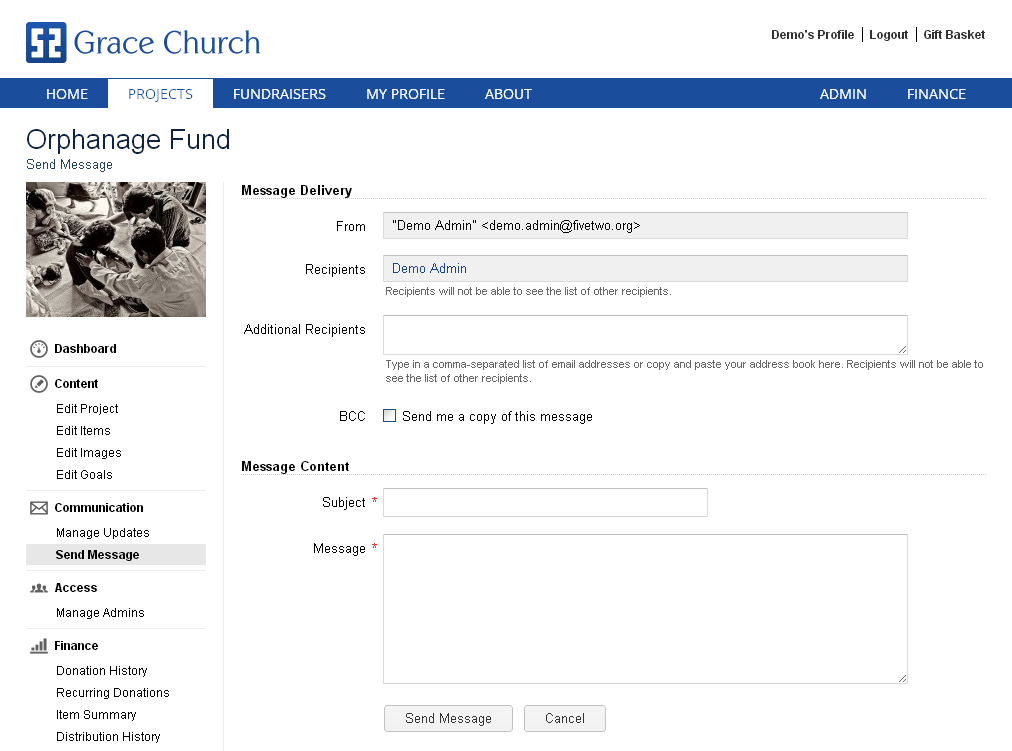Click into the Subject field
Viewport: 1012px width, 751px height.
[x=545, y=503]
